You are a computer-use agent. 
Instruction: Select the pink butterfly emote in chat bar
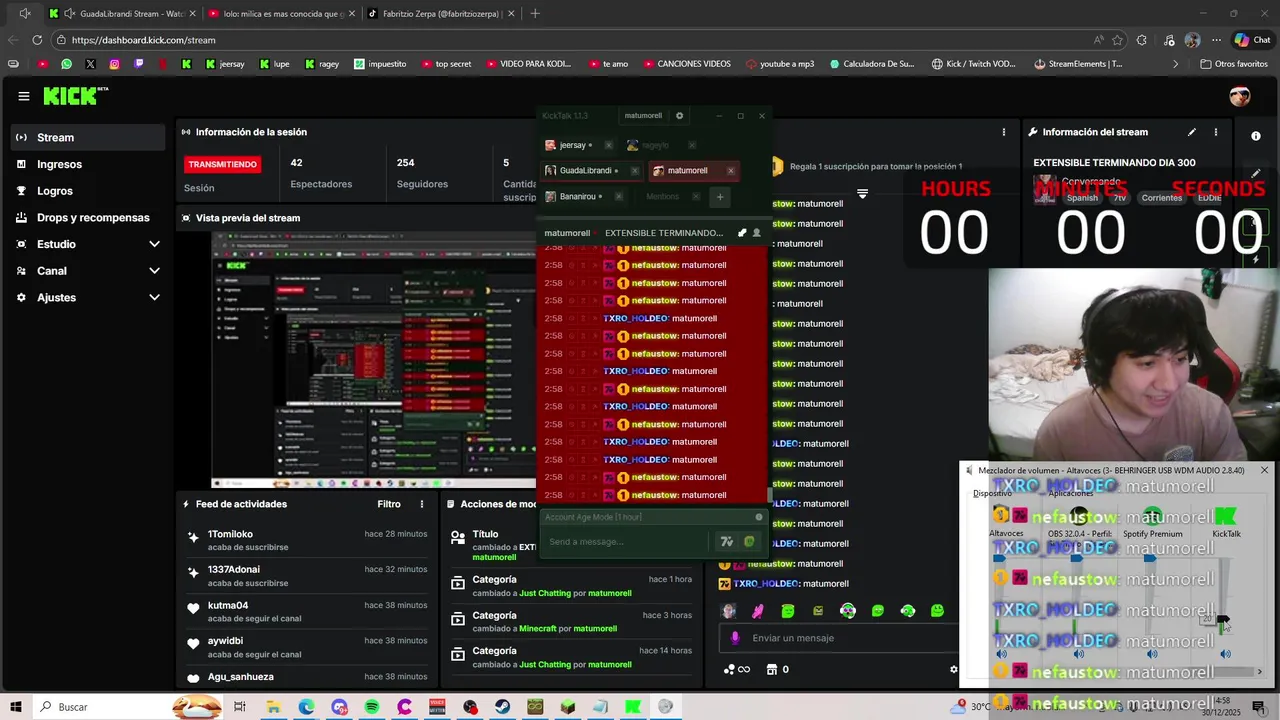[758, 611]
